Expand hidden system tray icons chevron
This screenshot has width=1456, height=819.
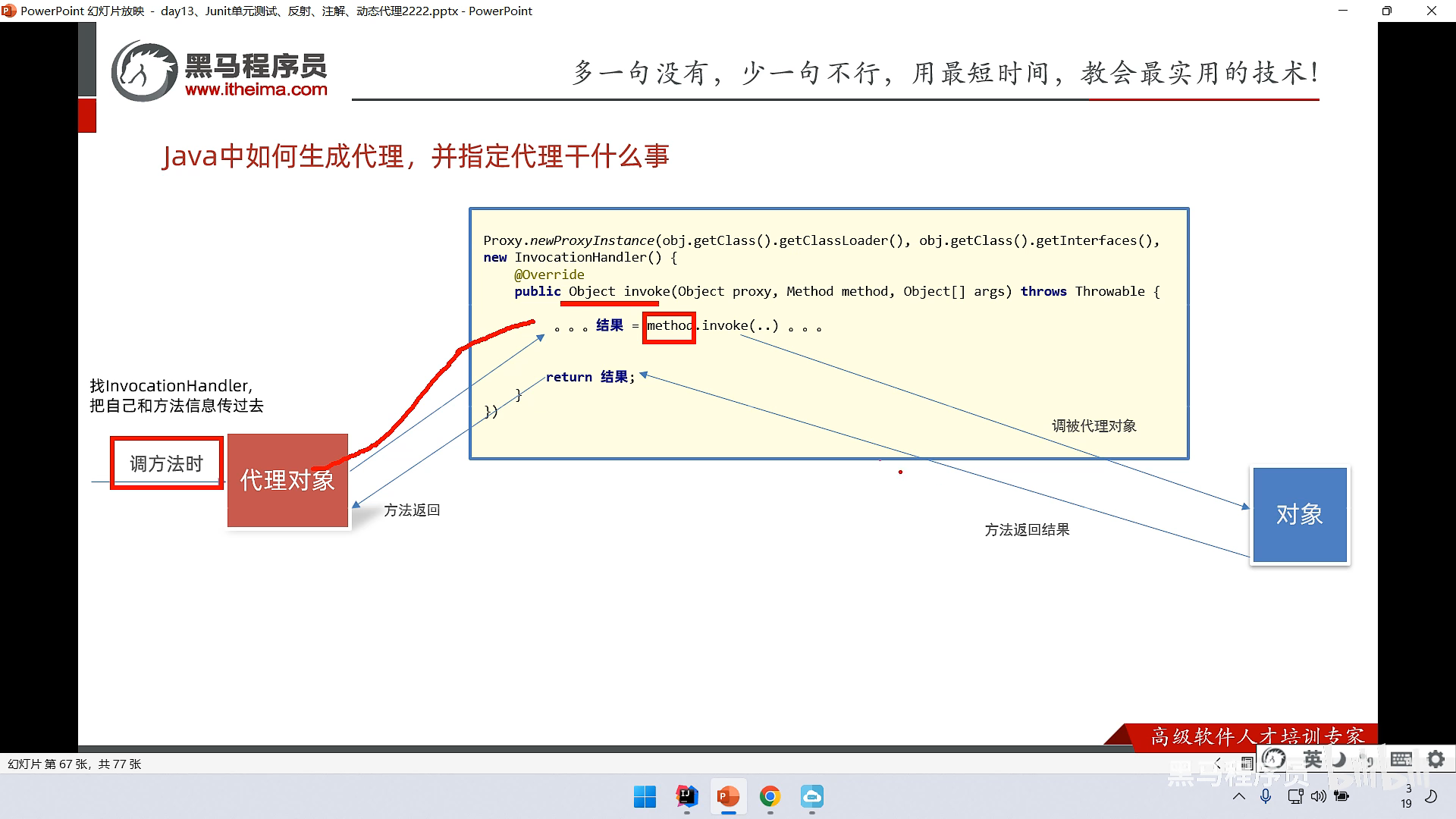coord(1238,796)
